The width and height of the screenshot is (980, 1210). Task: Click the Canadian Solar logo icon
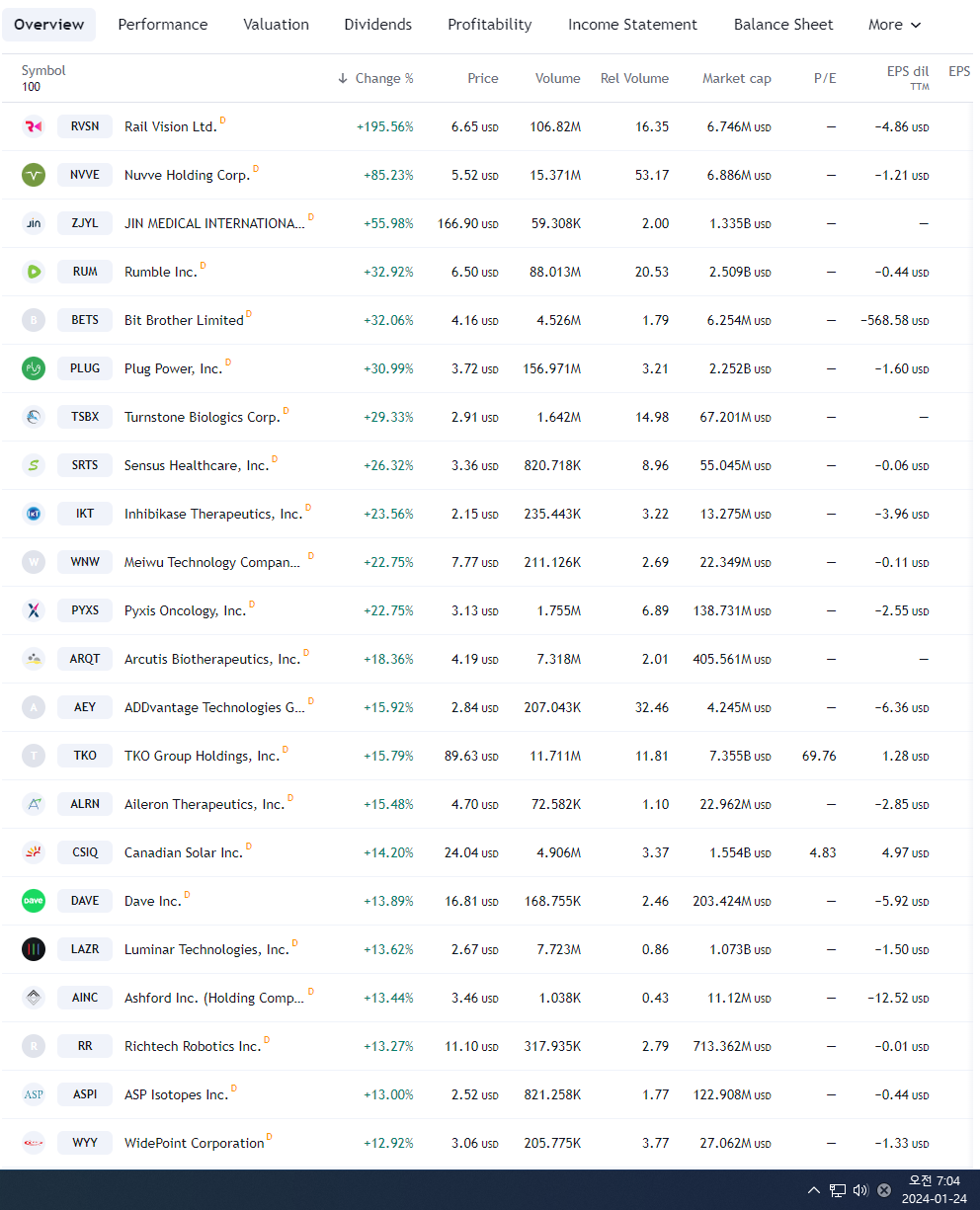tap(34, 852)
